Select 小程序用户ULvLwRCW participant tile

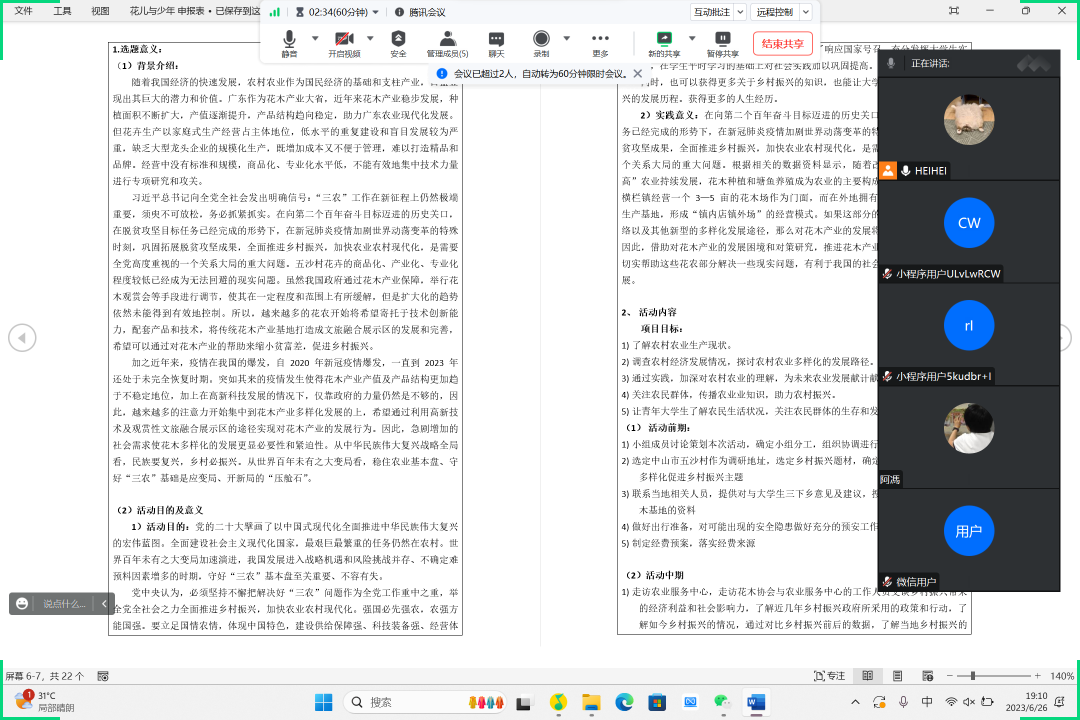point(968,232)
